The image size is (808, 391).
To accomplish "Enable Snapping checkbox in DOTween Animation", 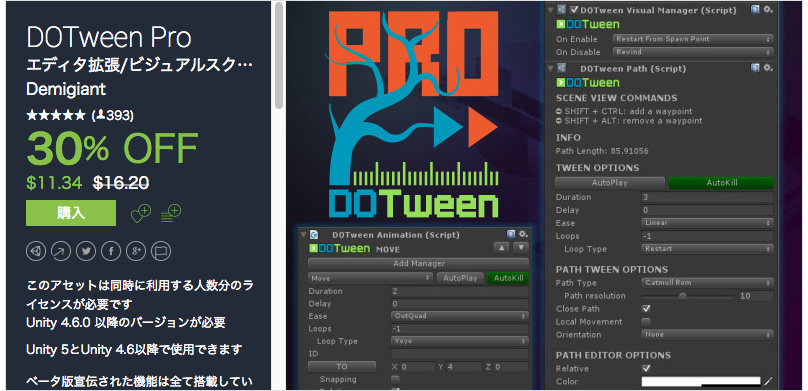I will coord(395,380).
